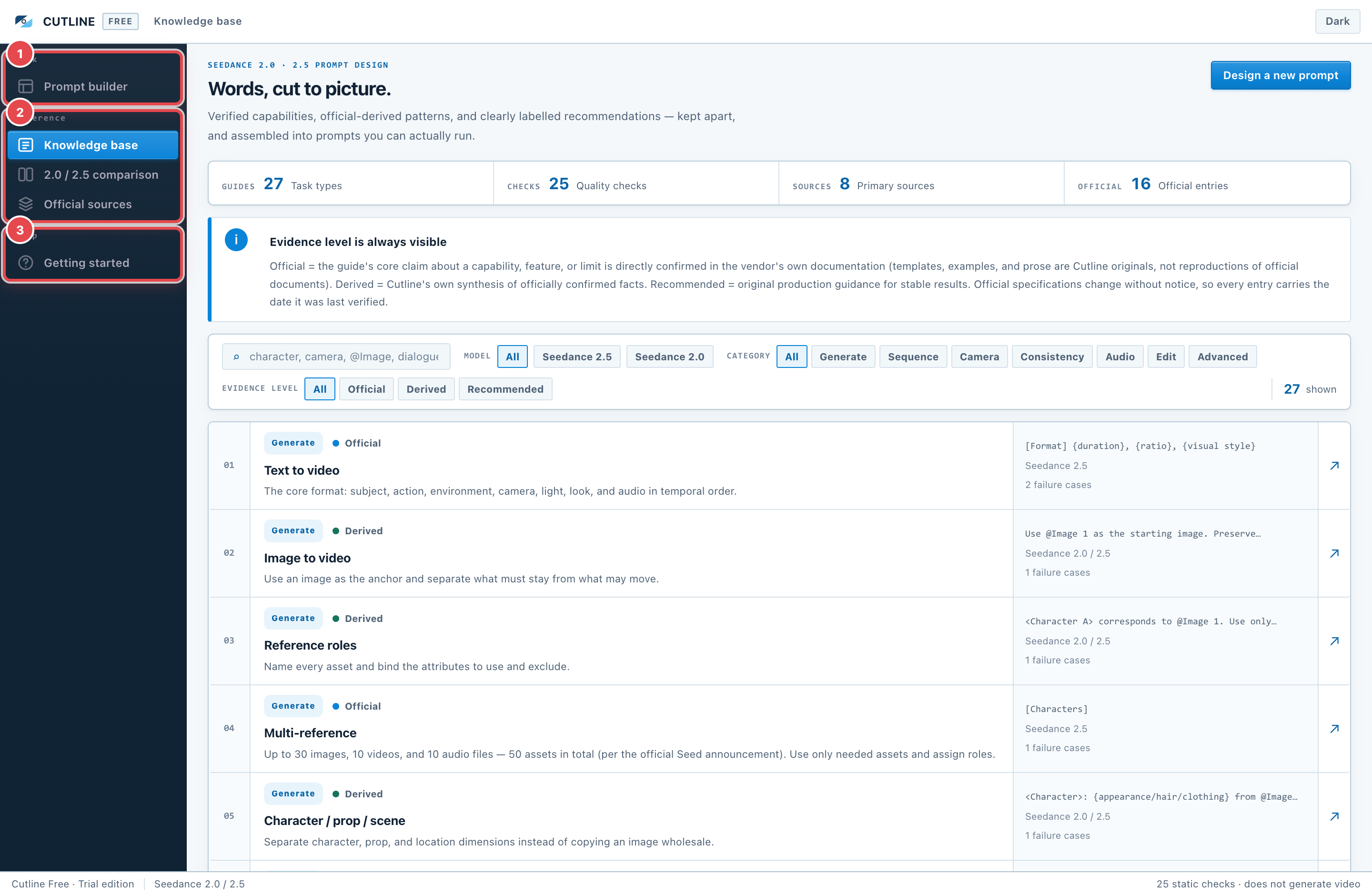
Task: Open the Reference roles guide title
Action: click(x=310, y=646)
